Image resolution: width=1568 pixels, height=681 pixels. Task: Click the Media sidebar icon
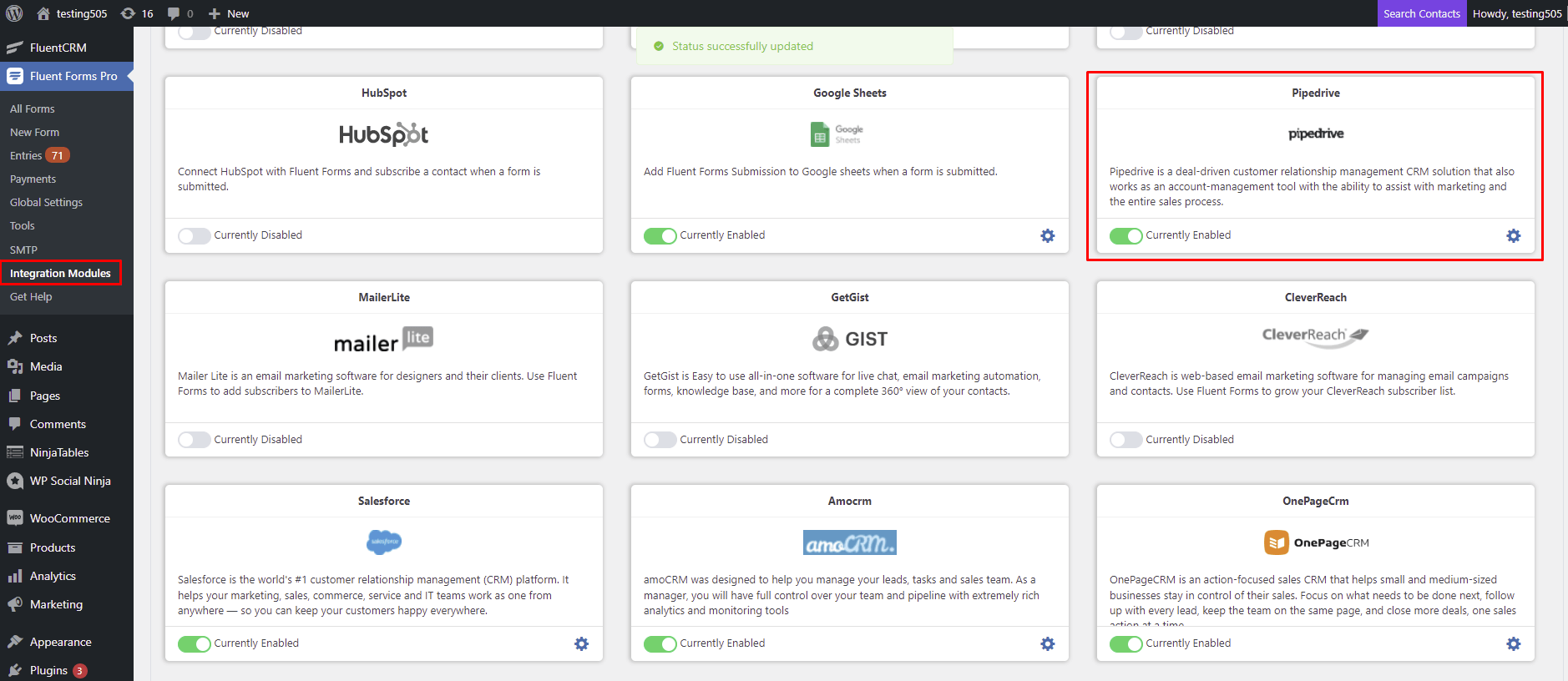tap(14, 366)
